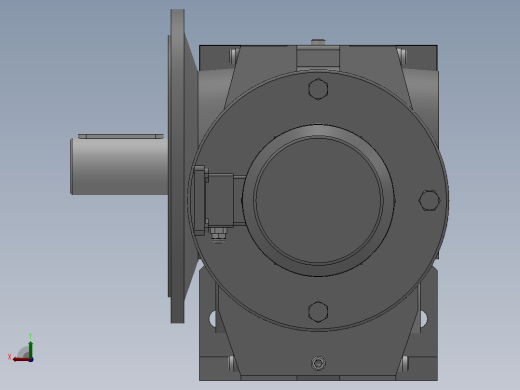520x390 pixels.
Task: Select the thin mounting flange beside the shaft
Action: pyautogui.click(x=177, y=166)
